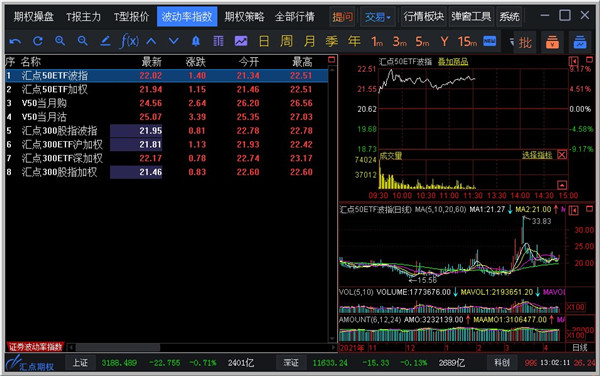Open the 期权策略 tab
Viewport: 600px width, 376px height.
(x=244, y=17)
